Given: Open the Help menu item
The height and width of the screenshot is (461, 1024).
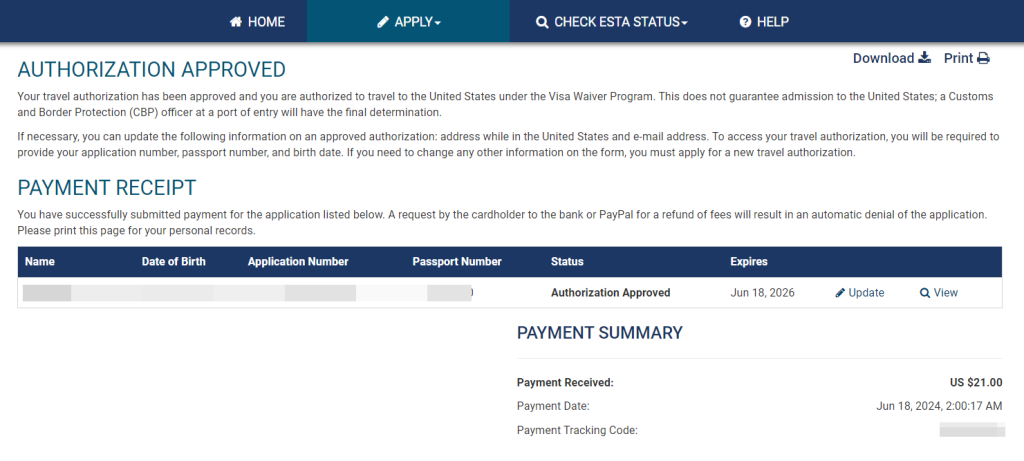Looking at the screenshot, I should (x=773, y=22).
